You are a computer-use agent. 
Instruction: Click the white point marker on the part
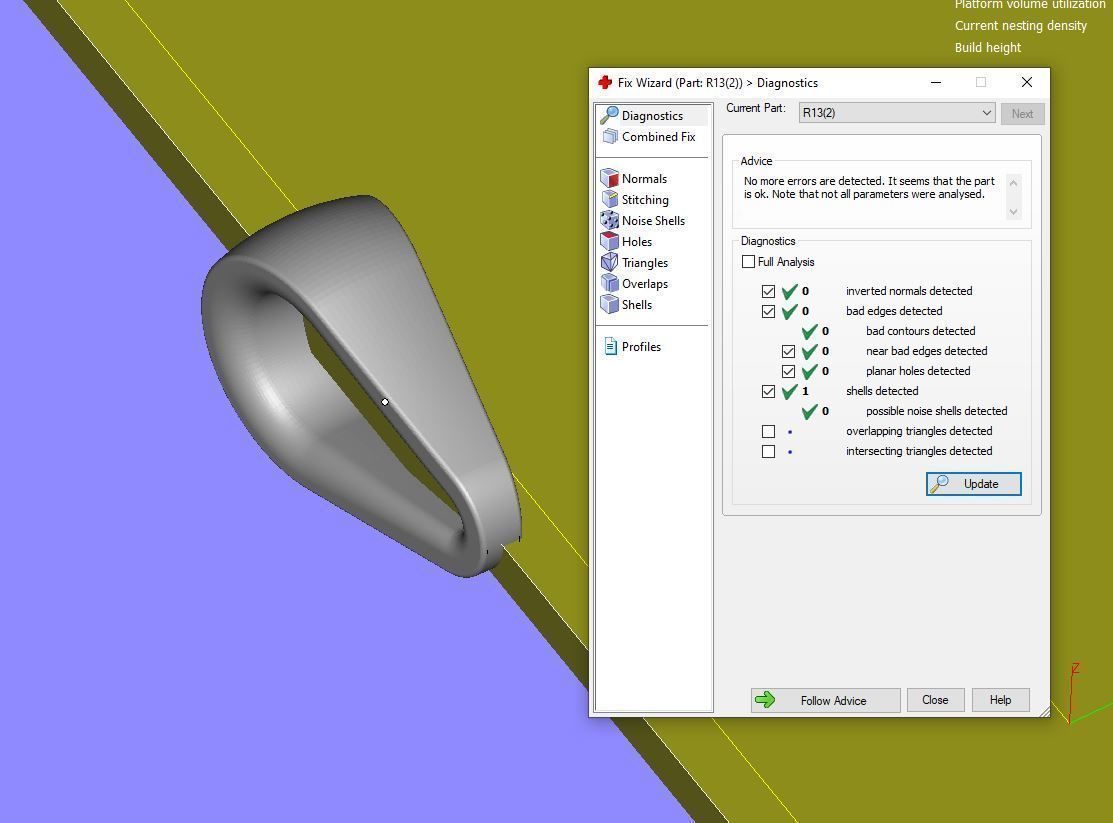pyautogui.click(x=385, y=402)
